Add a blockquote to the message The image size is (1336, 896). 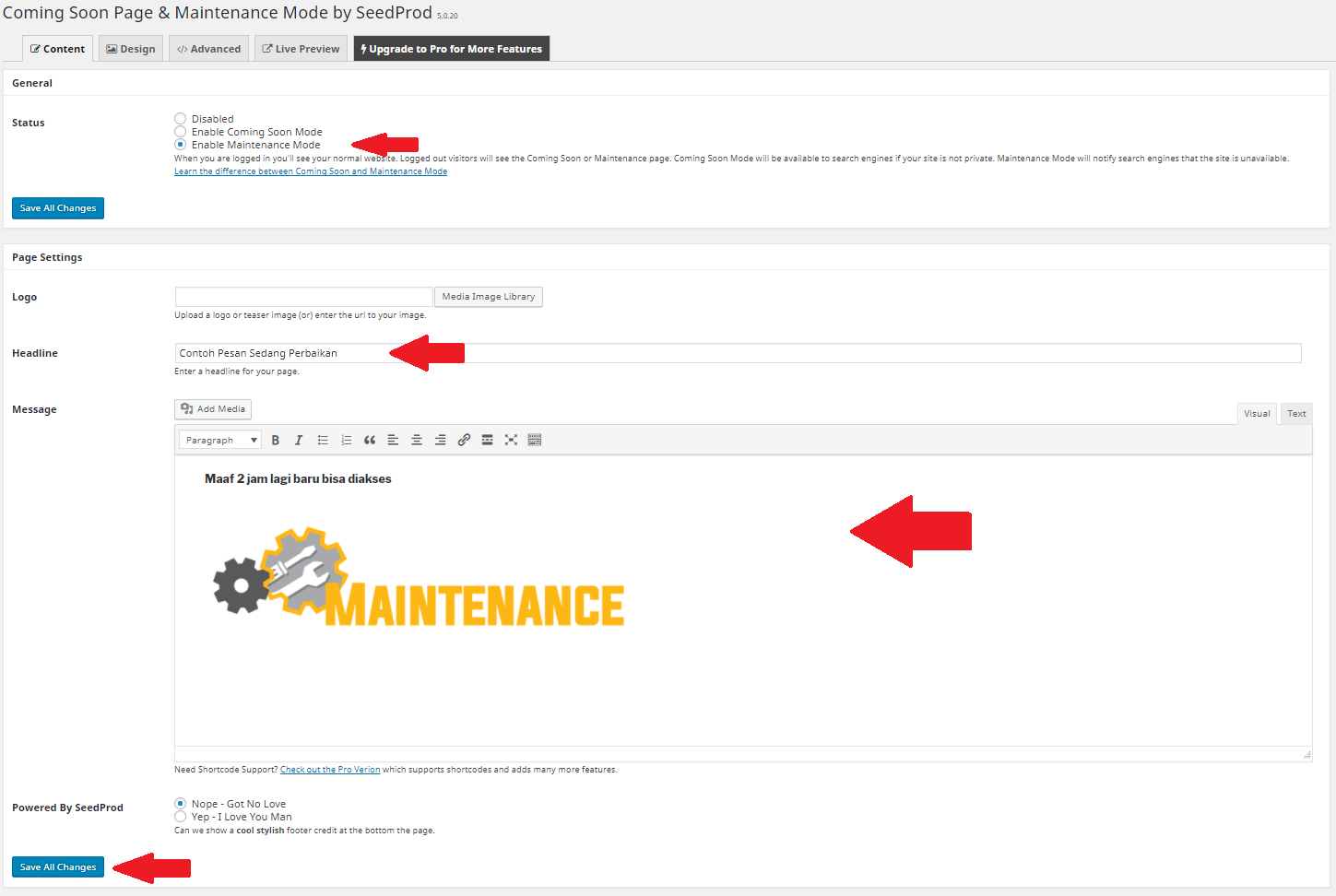pyautogui.click(x=369, y=440)
